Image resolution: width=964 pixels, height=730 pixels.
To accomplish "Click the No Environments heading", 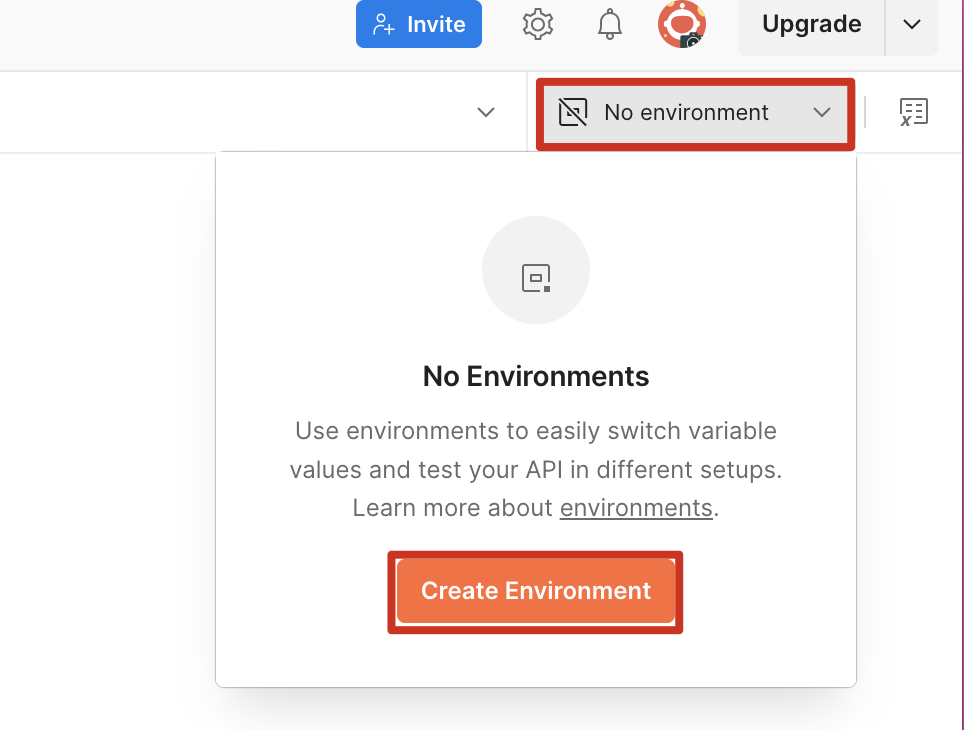I will [536, 376].
